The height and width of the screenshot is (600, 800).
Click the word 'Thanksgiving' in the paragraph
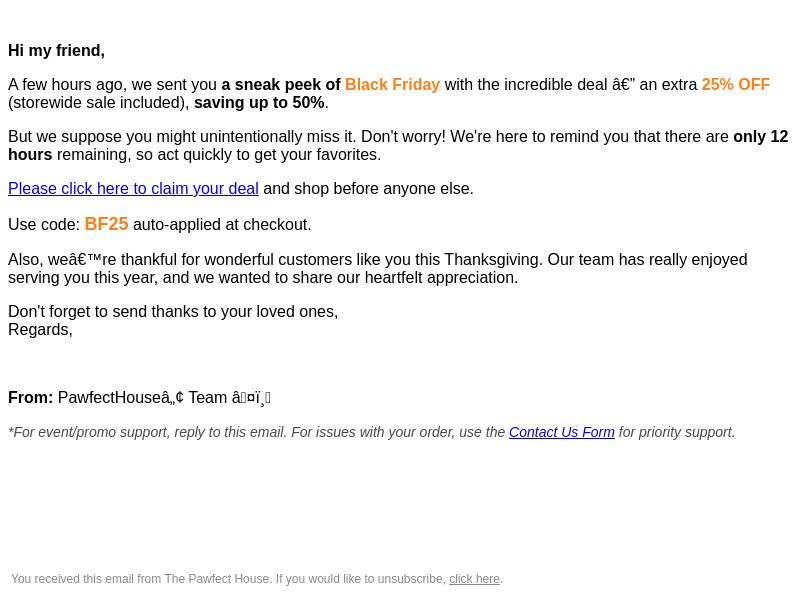click(492, 259)
